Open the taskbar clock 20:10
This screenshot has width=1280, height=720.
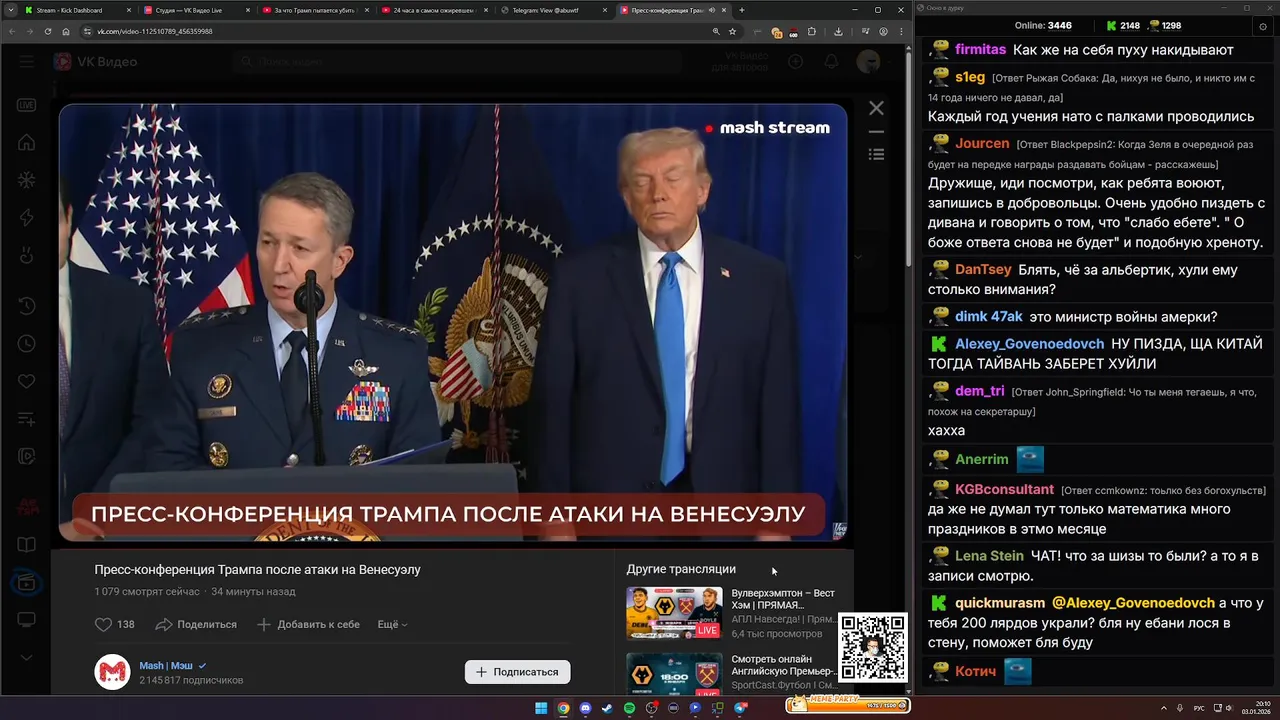click(x=1256, y=707)
